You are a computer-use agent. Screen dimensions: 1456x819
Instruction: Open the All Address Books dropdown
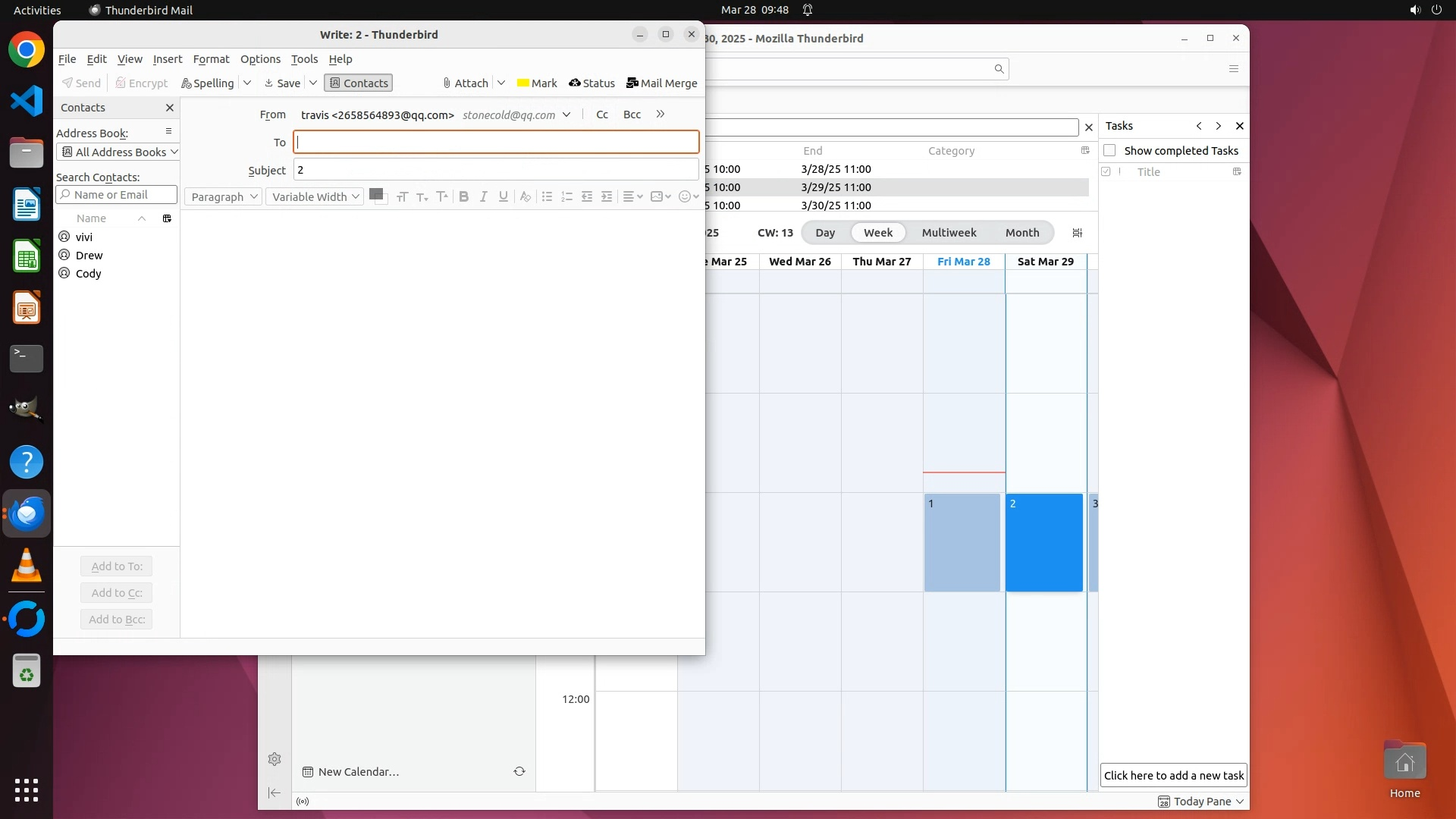pyautogui.click(x=118, y=152)
